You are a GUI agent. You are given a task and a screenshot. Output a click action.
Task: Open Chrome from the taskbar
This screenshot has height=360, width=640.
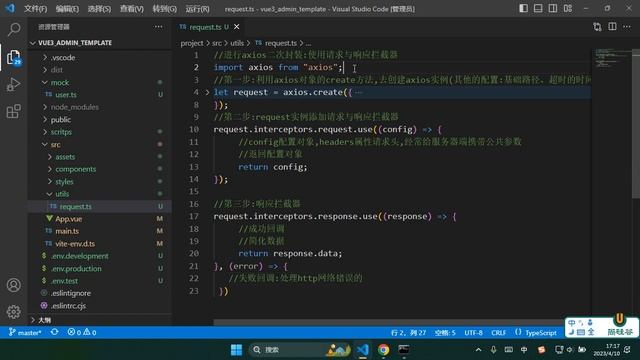tap(383, 350)
